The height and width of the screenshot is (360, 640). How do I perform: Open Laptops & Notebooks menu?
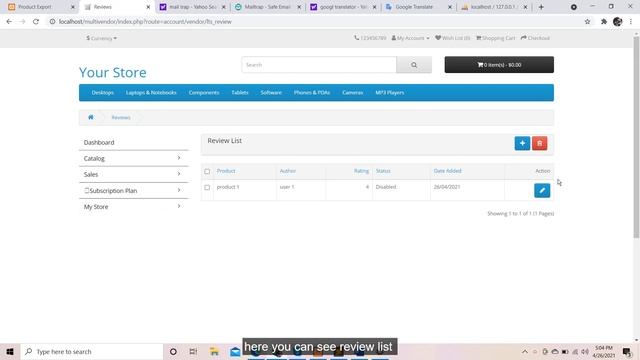pos(151,93)
